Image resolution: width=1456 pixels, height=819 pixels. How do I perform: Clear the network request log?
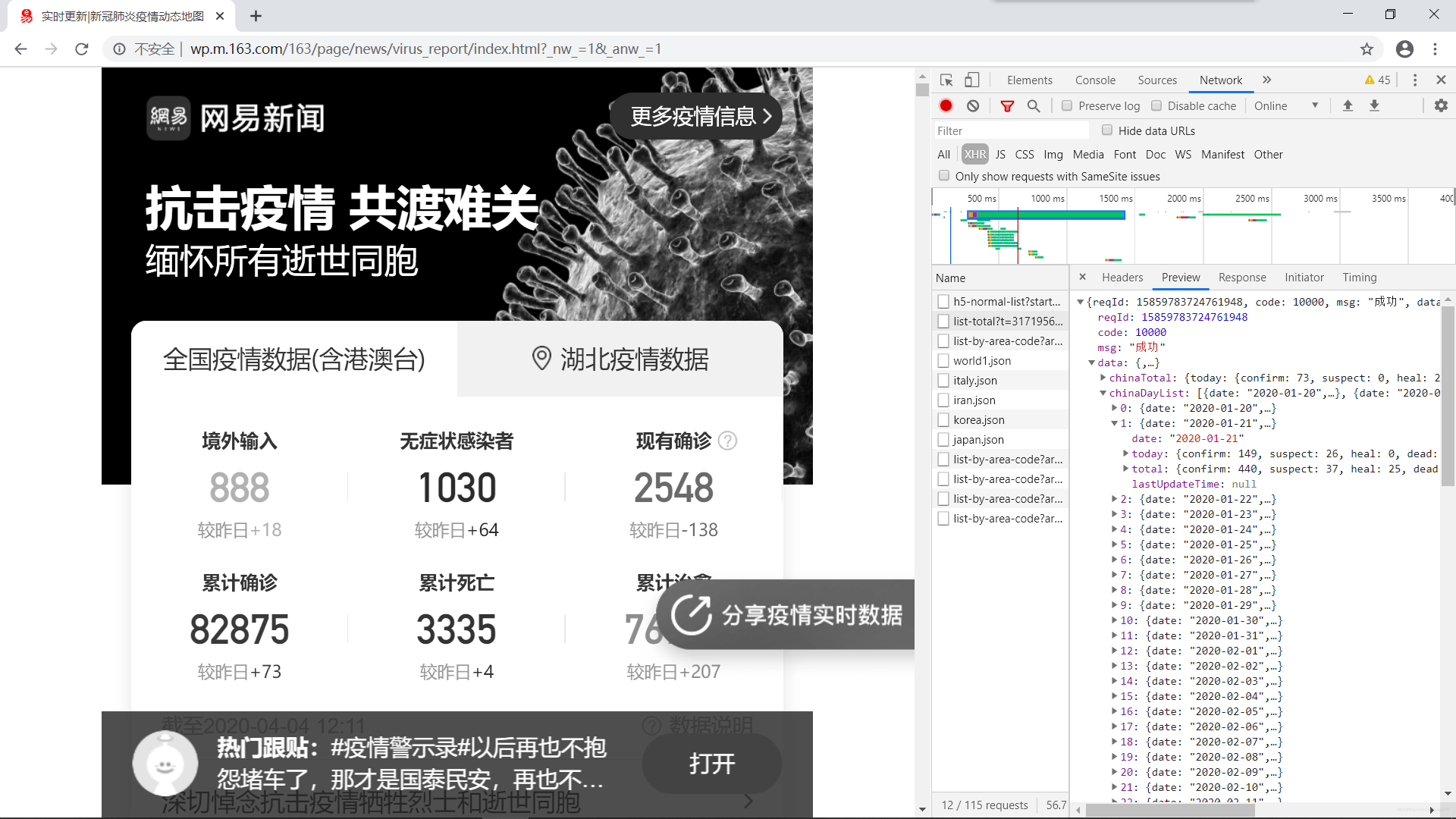point(973,105)
